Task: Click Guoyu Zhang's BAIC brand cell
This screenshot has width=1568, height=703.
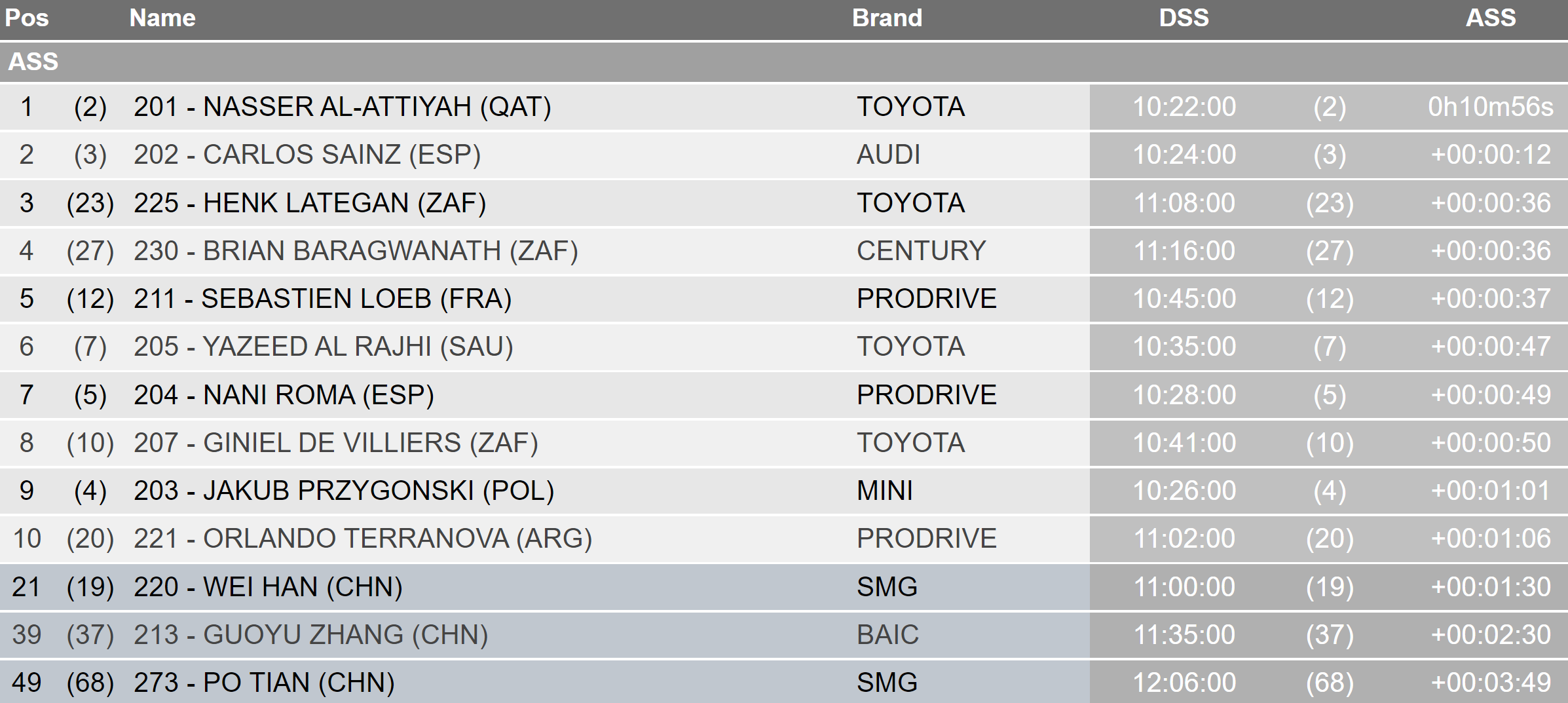Action: [887, 635]
